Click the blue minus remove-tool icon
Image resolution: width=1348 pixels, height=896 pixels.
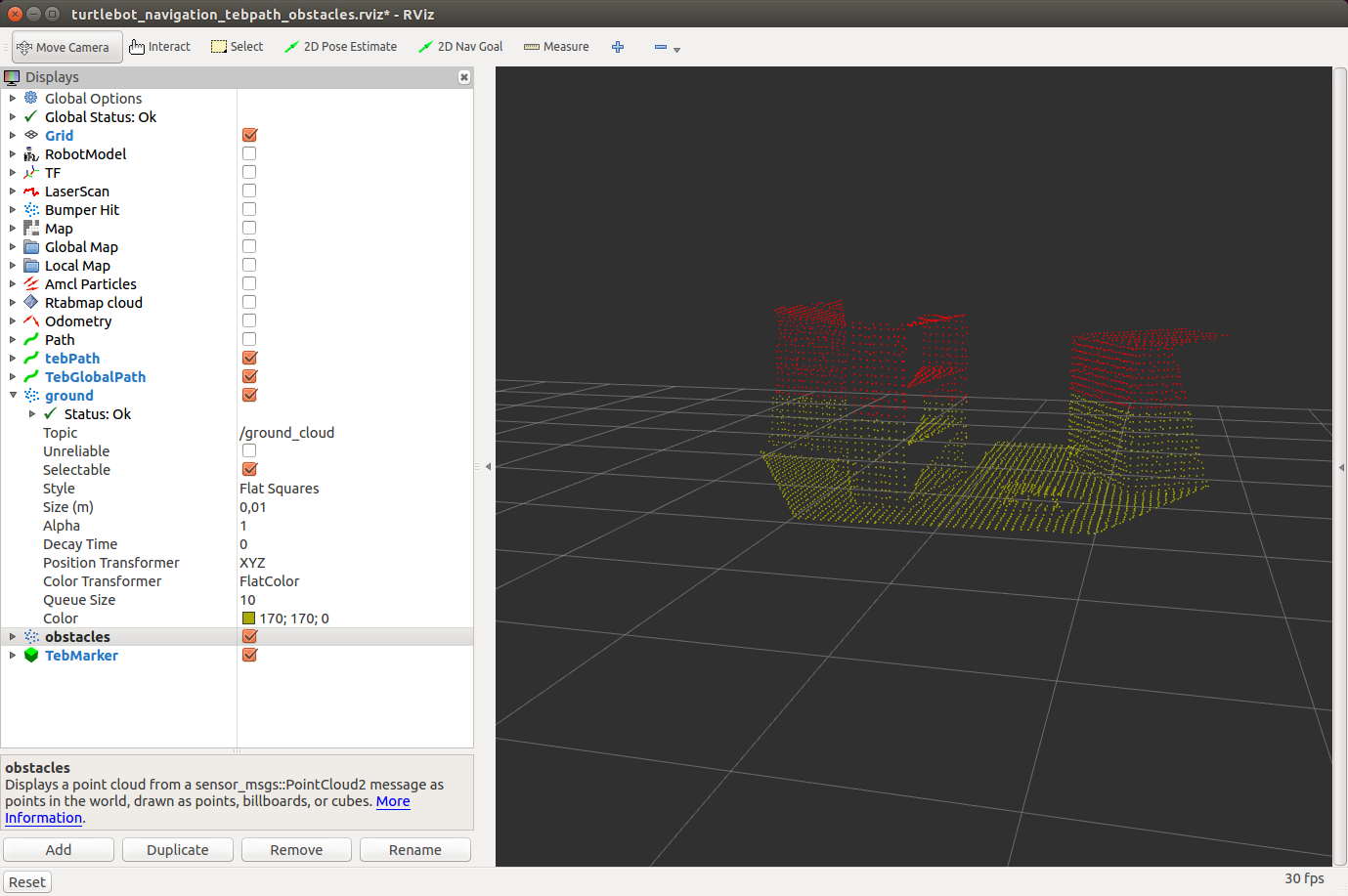click(661, 47)
